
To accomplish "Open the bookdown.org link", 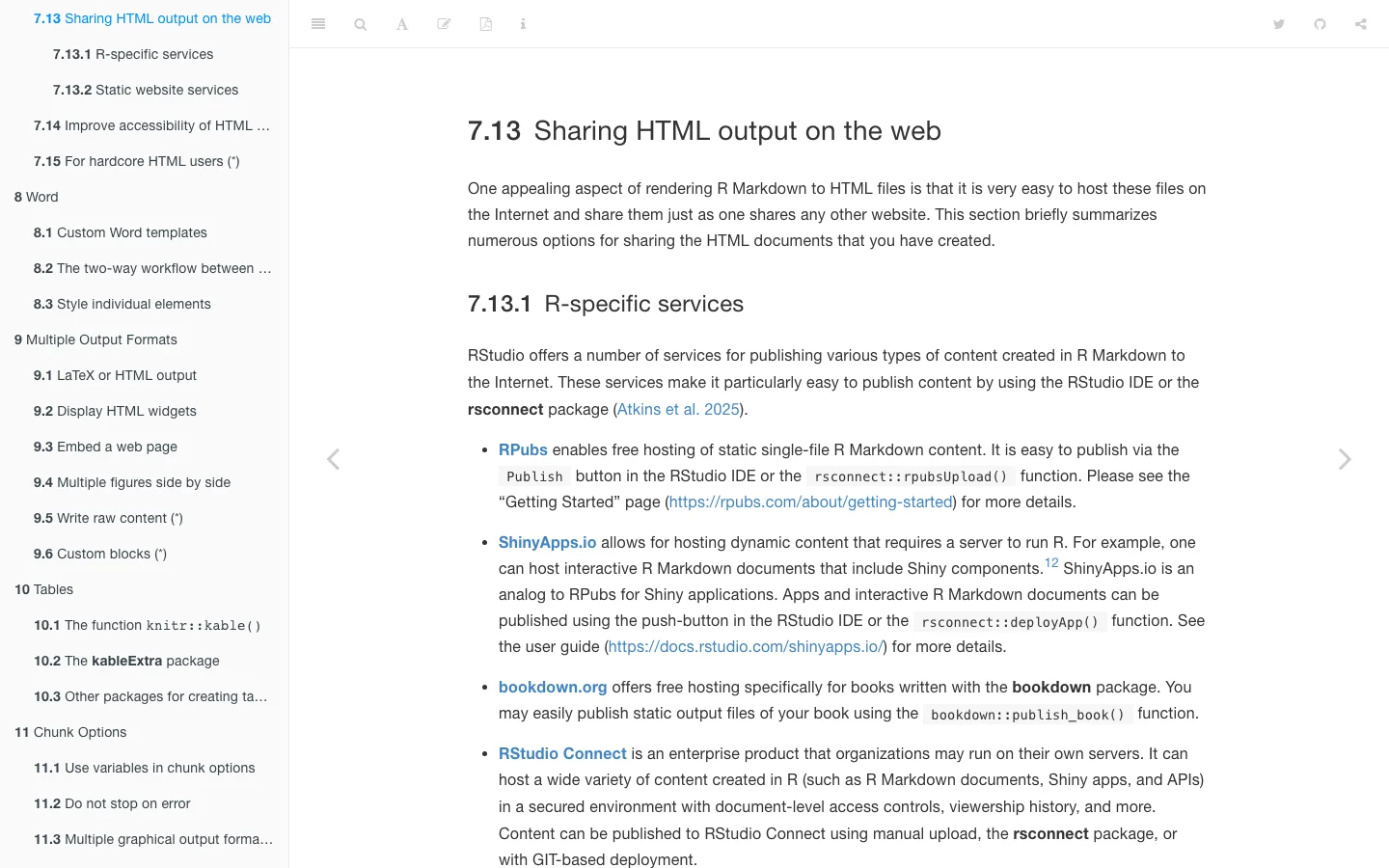I will click(553, 687).
